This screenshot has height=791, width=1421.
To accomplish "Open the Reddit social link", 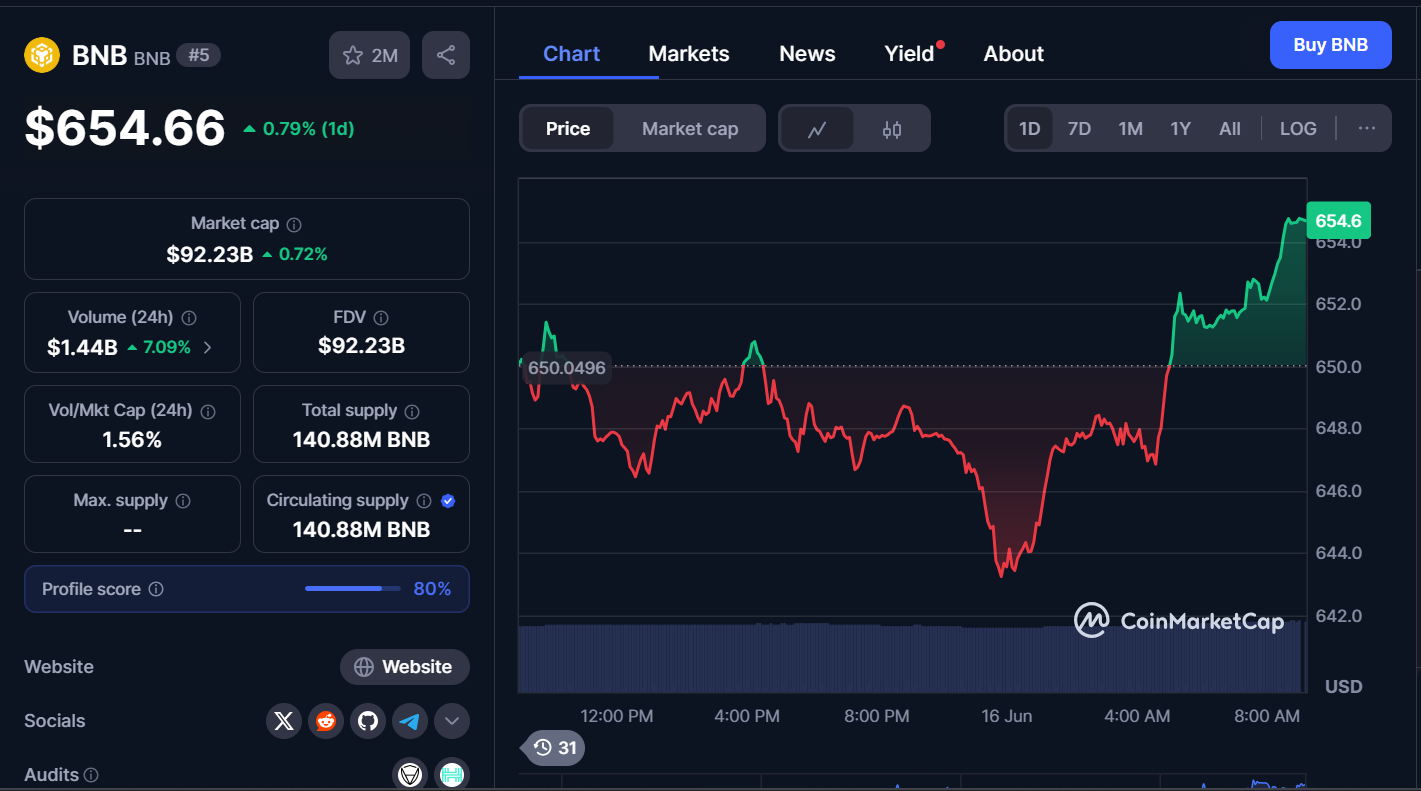I will (x=326, y=721).
